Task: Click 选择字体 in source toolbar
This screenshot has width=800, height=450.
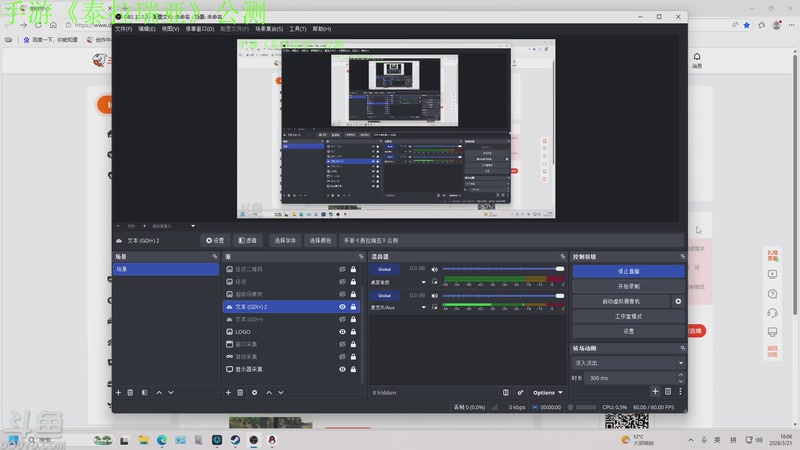Action: pos(285,240)
